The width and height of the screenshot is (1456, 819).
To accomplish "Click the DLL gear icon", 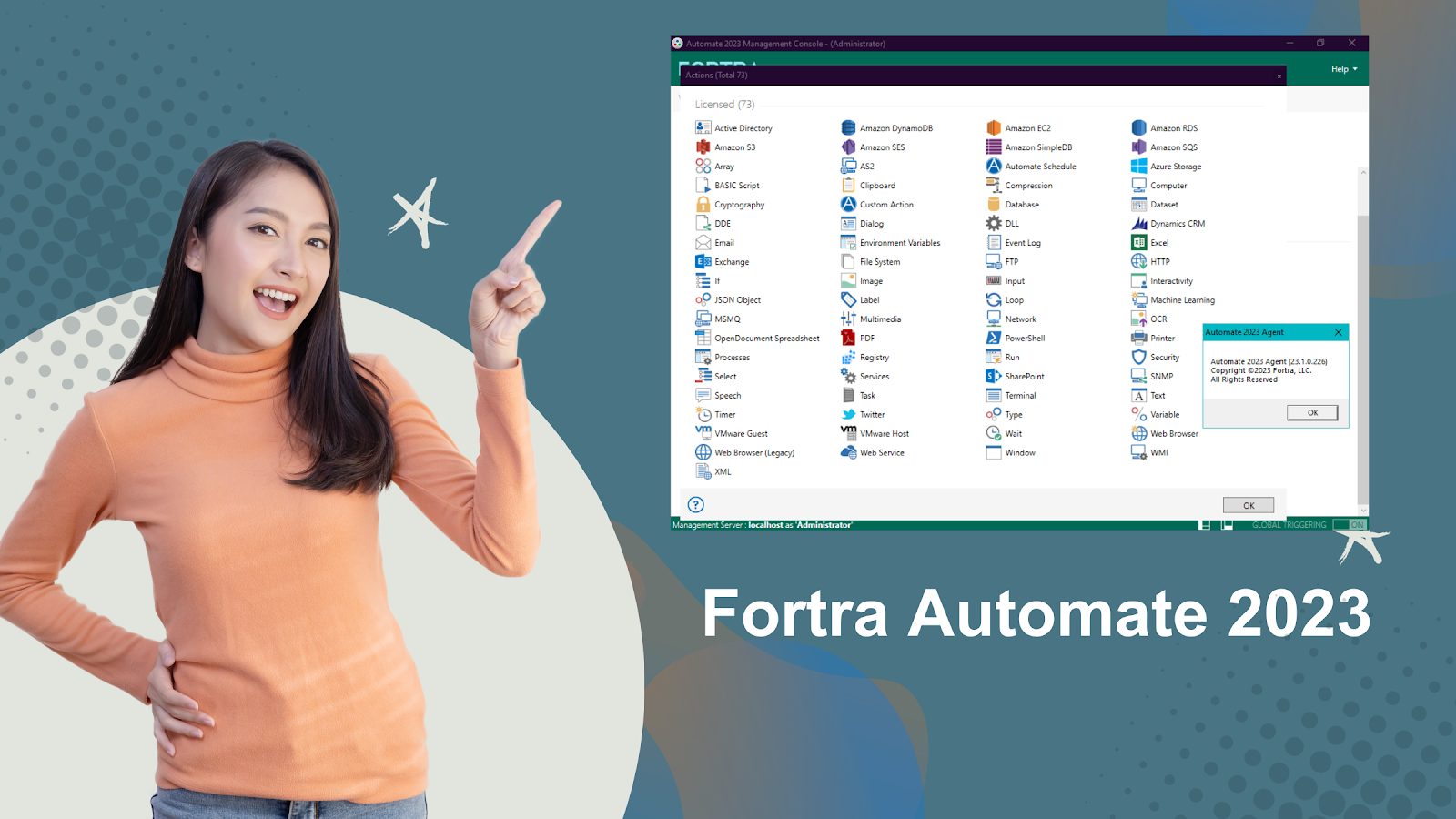I will pos(994,224).
